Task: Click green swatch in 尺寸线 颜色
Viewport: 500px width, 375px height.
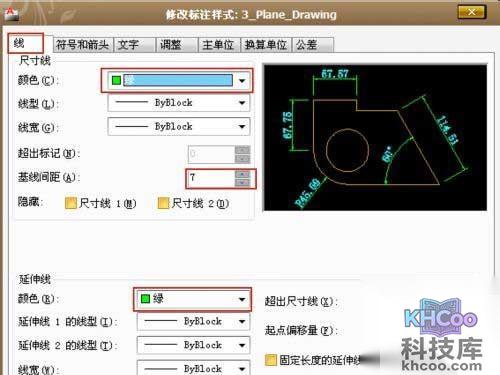Action: click(116, 80)
